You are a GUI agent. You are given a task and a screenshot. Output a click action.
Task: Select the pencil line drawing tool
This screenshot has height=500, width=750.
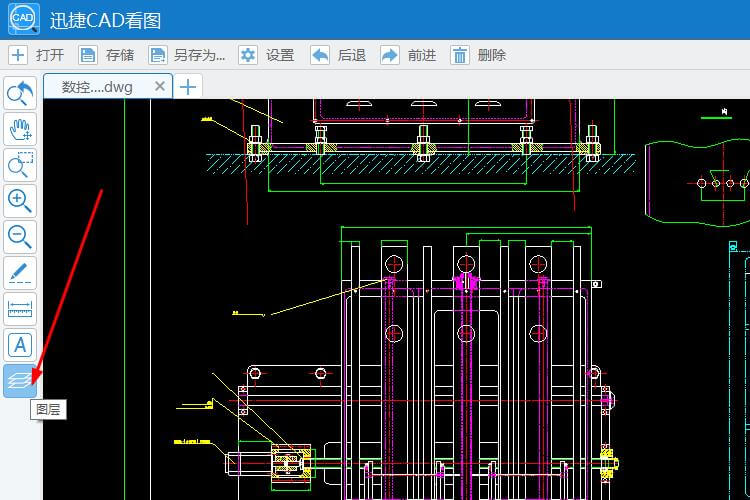click(20, 273)
